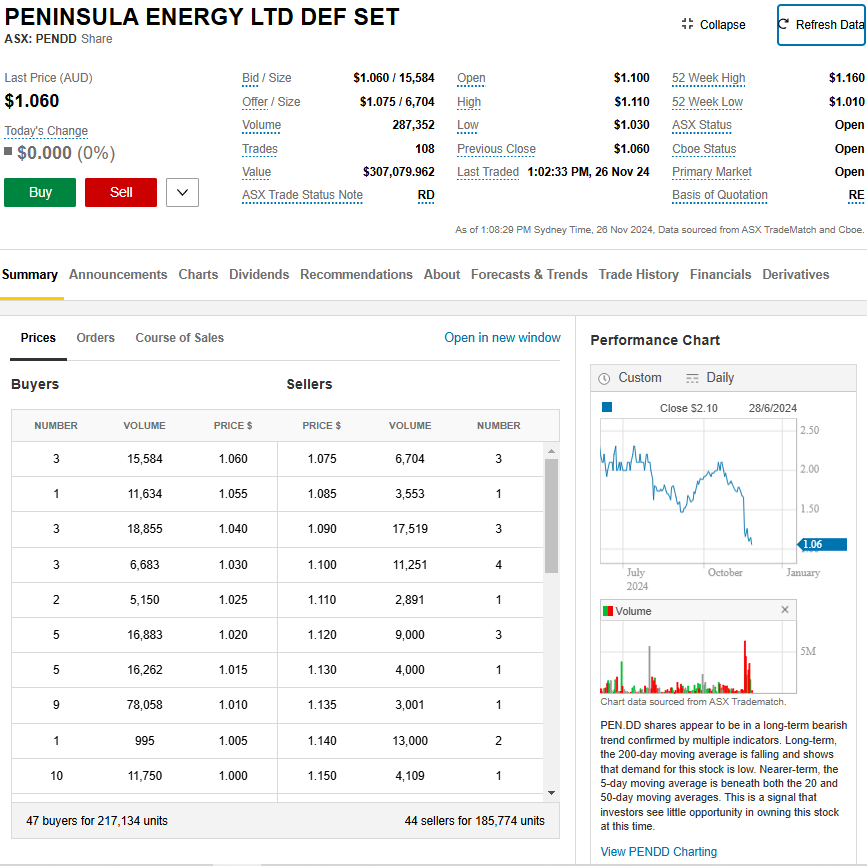The image size is (867, 866).
Task: Click the Primary Market label
Action: [x=712, y=172]
